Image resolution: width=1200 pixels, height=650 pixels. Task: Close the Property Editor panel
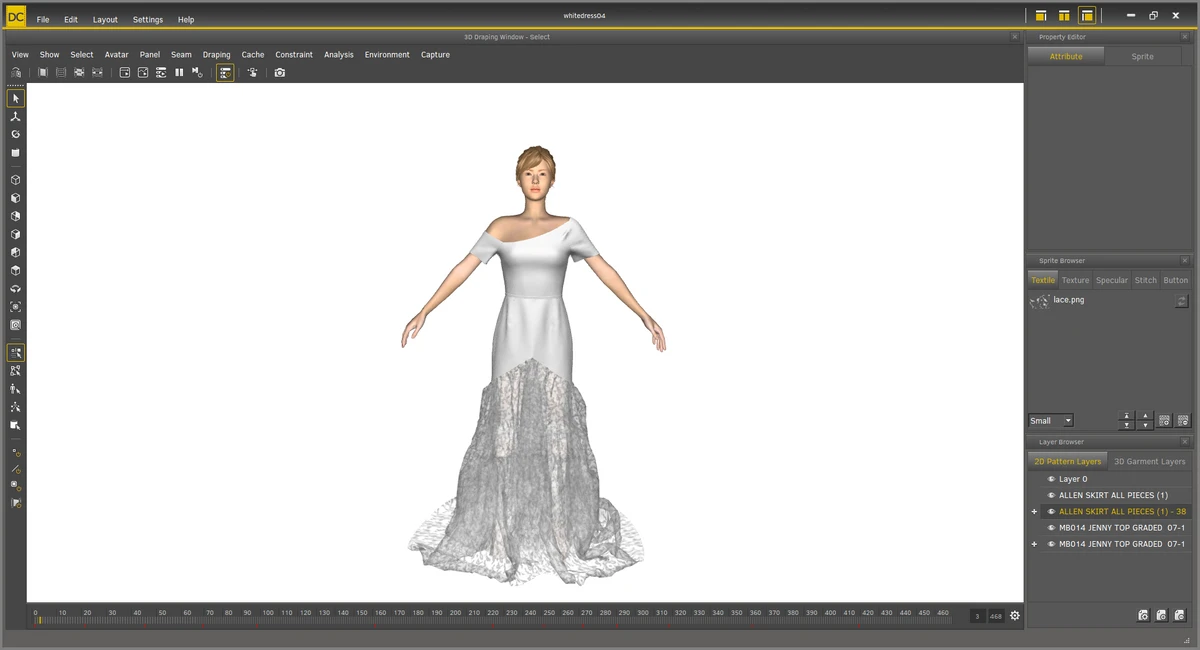[1184, 37]
